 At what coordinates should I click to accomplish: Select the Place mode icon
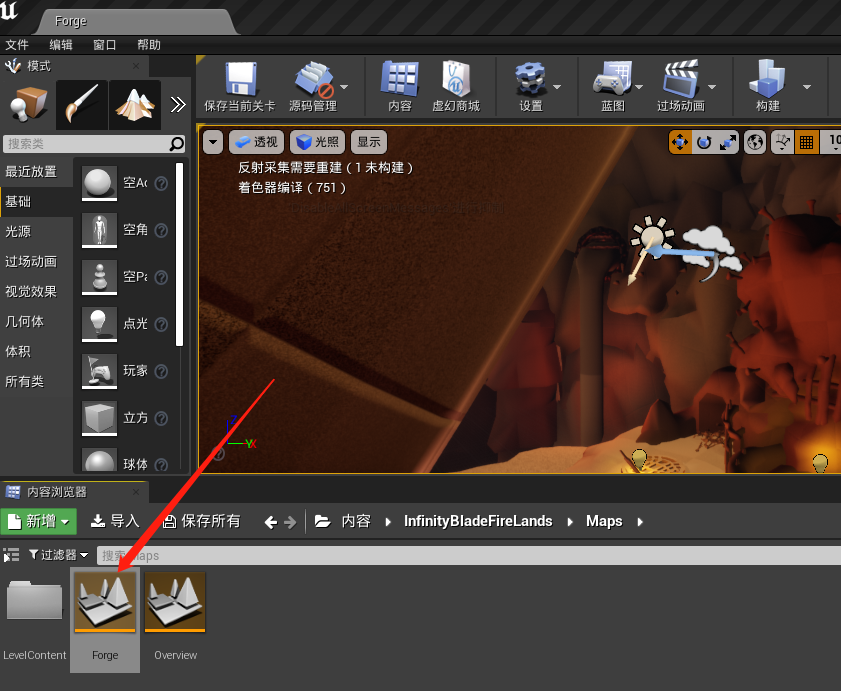click(x=28, y=105)
